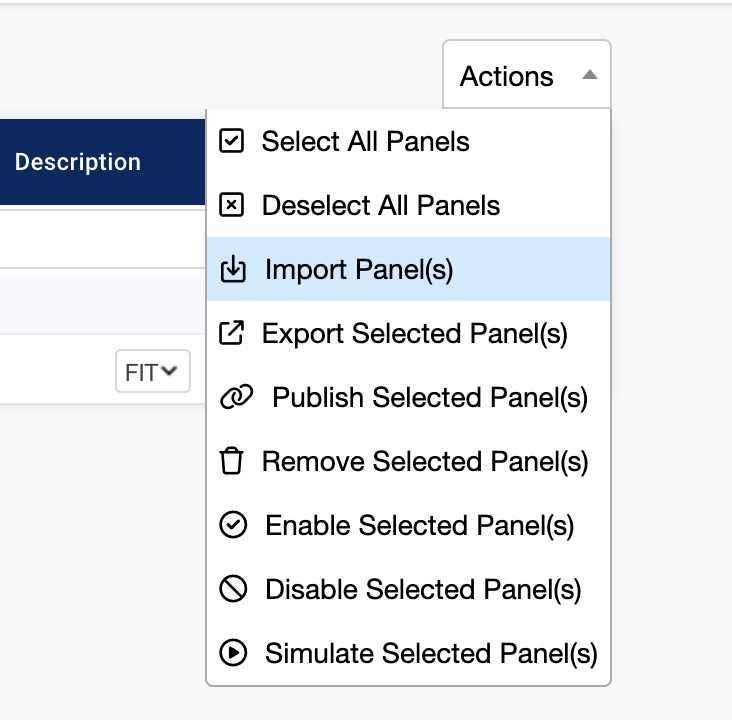This screenshot has height=720, width=732.
Task: Click the arrow on the Actions button
Action: (x=590, y=75)
